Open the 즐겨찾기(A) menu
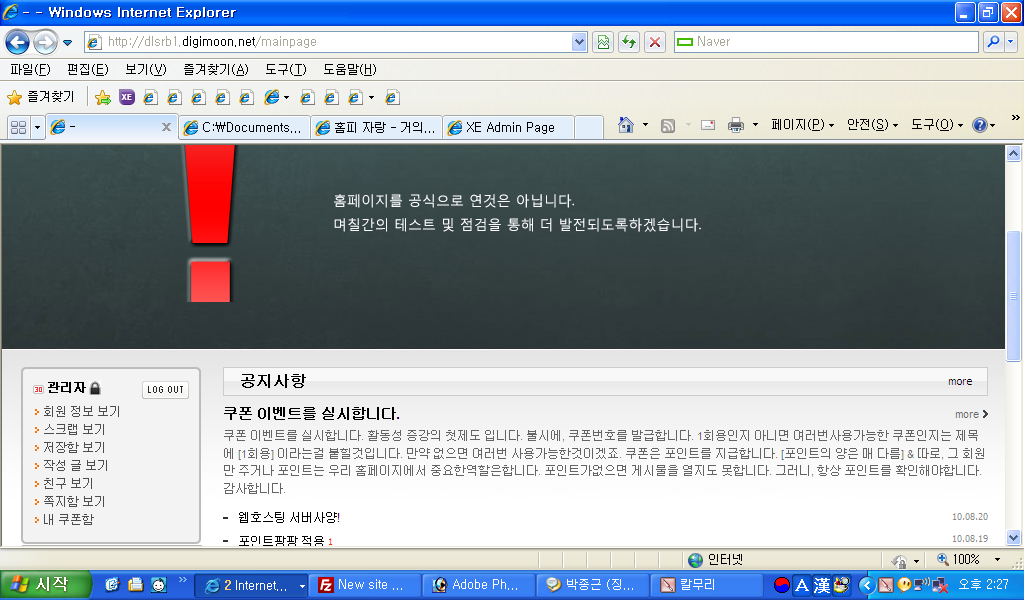 pyautogui.click(x=215, y=69)
